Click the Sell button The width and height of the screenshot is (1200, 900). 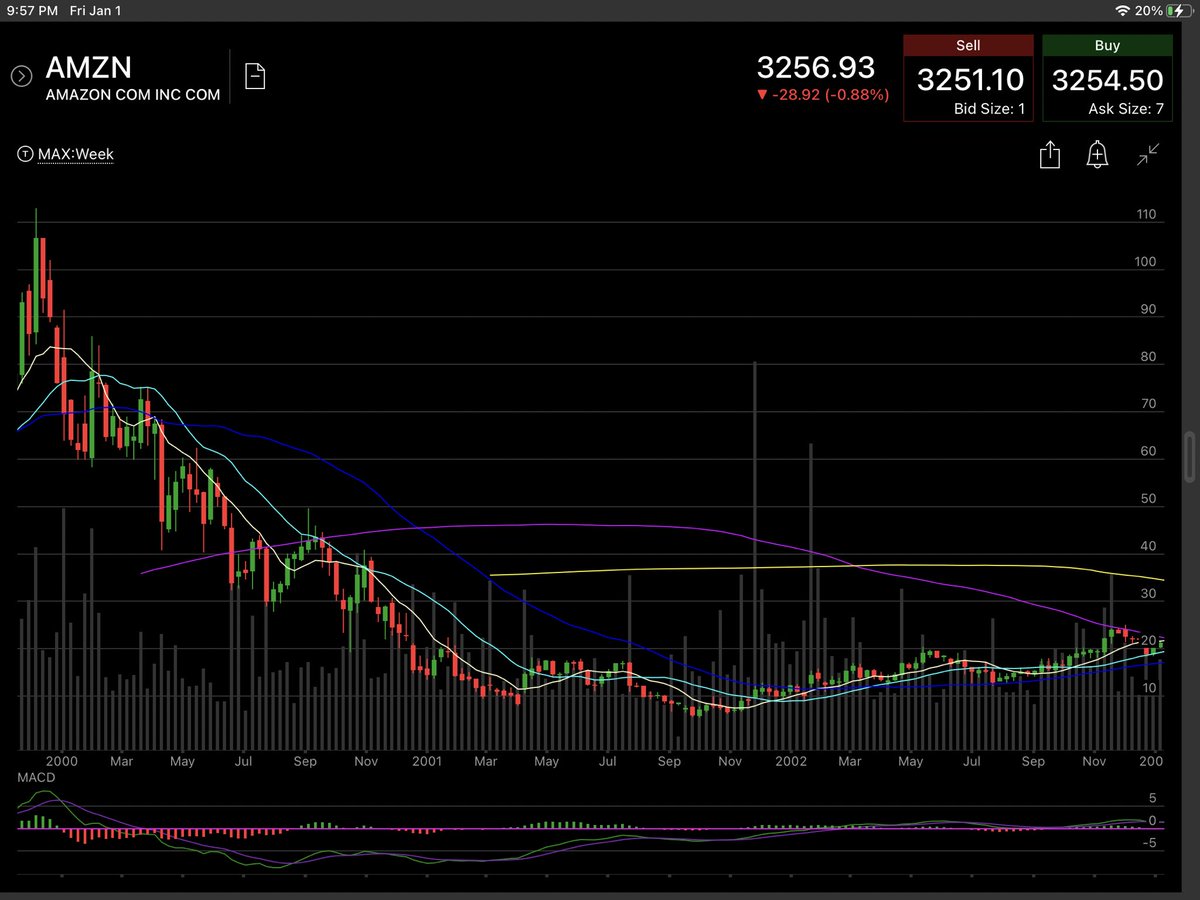[x=967, y=75]
